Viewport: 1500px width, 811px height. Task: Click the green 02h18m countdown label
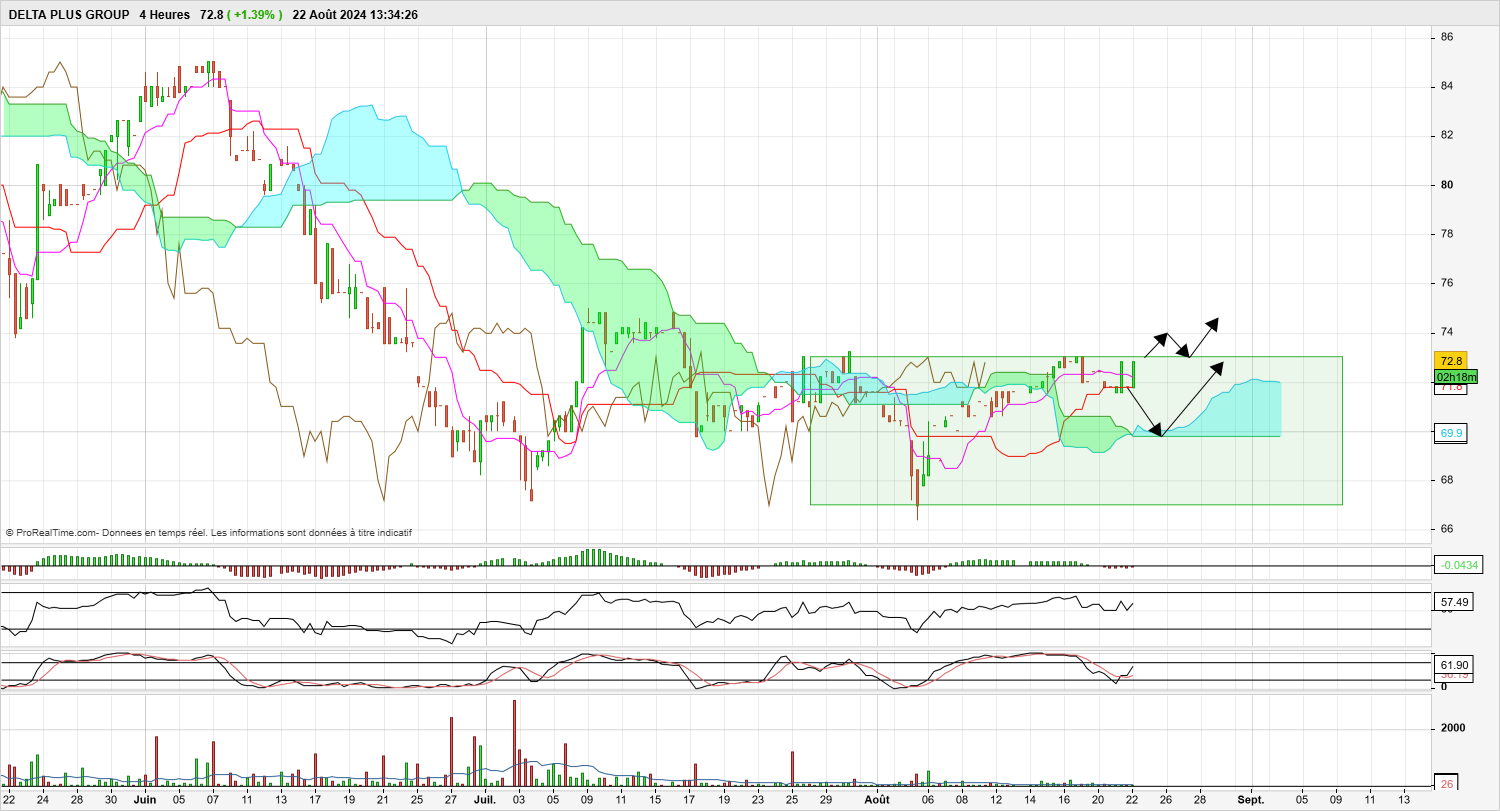pyautogui.click(x=1455, y=377)
